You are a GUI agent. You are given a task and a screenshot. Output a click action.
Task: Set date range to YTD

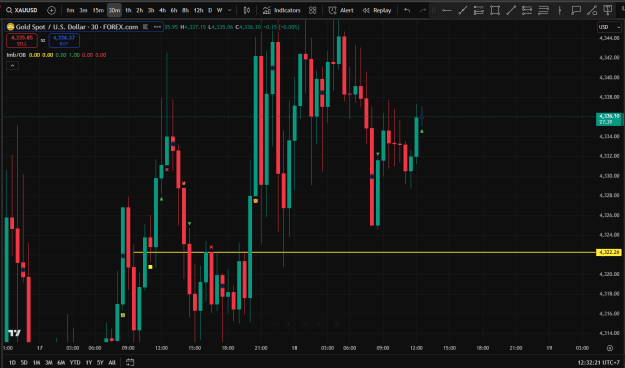75,362
